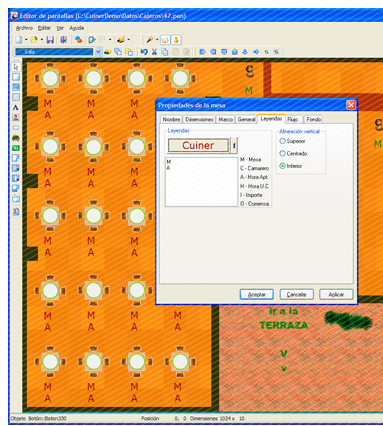
Task: Select Superior vertical alignment
Action: tap(282, 141)
